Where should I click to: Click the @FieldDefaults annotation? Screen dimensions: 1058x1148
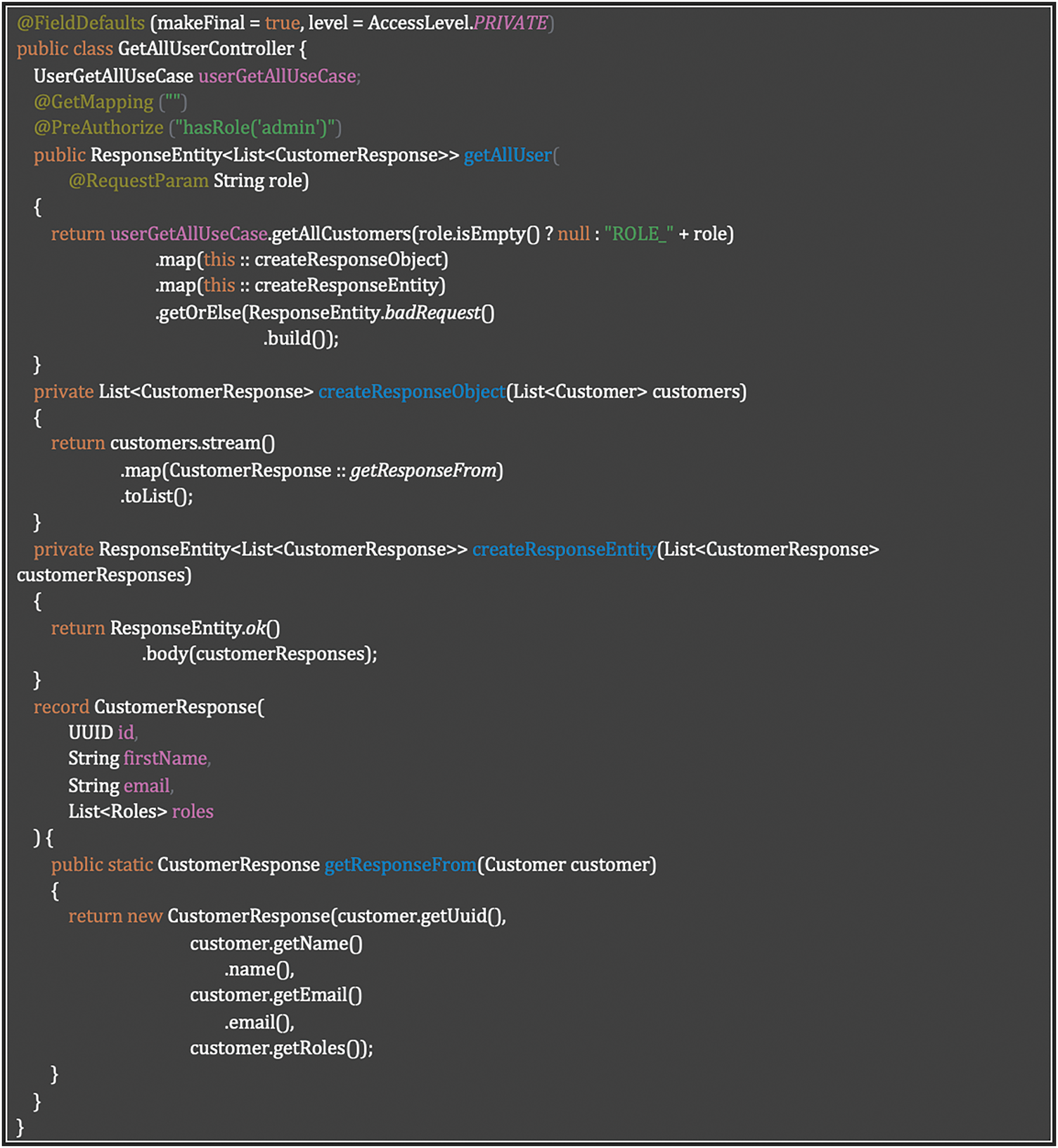[81, 23]
